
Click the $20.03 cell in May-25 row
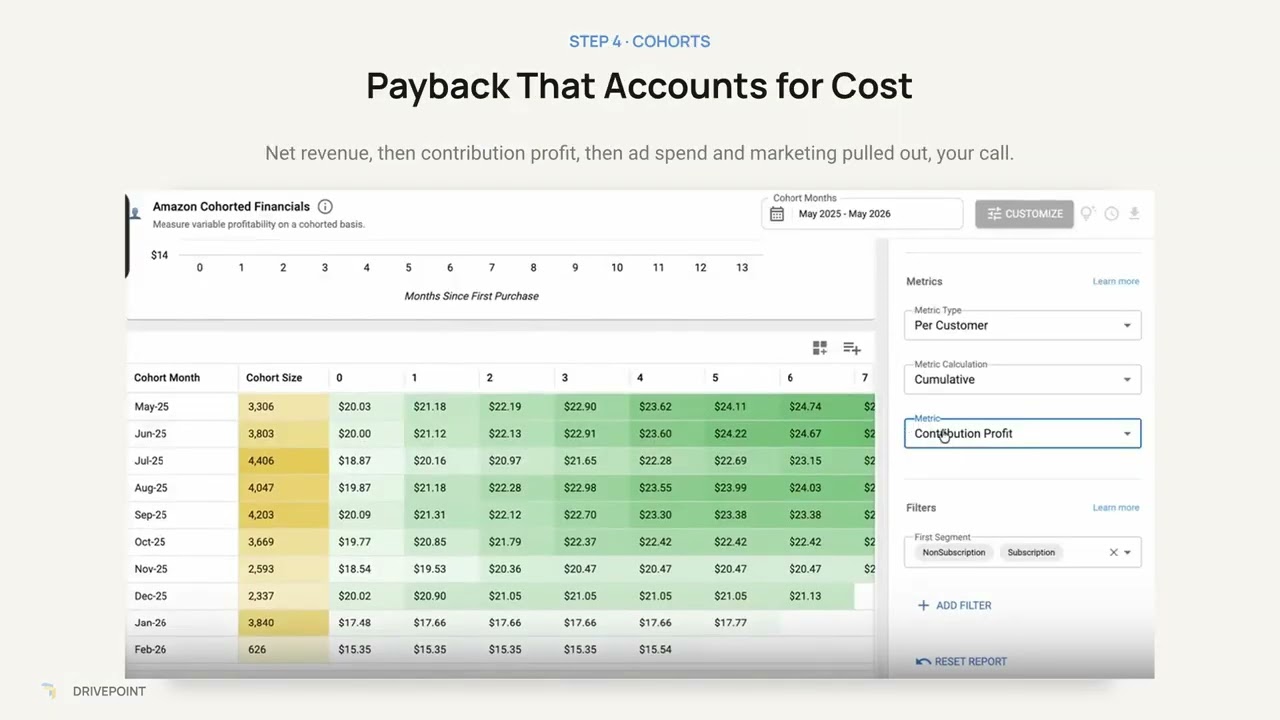coord(366,406)
